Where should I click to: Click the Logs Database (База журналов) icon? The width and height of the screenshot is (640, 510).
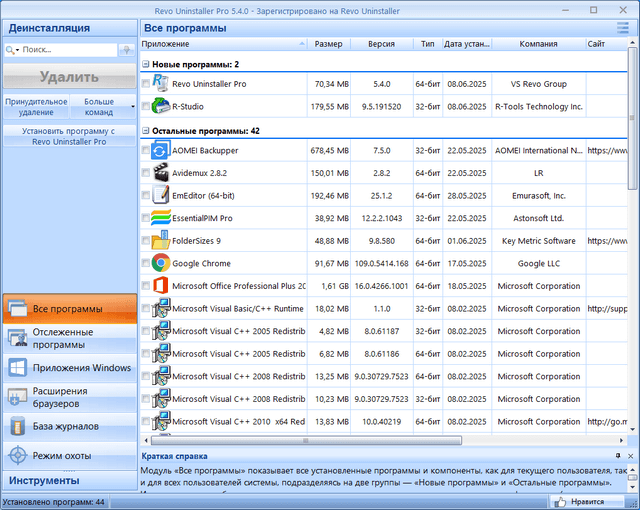tap(19, 426)
